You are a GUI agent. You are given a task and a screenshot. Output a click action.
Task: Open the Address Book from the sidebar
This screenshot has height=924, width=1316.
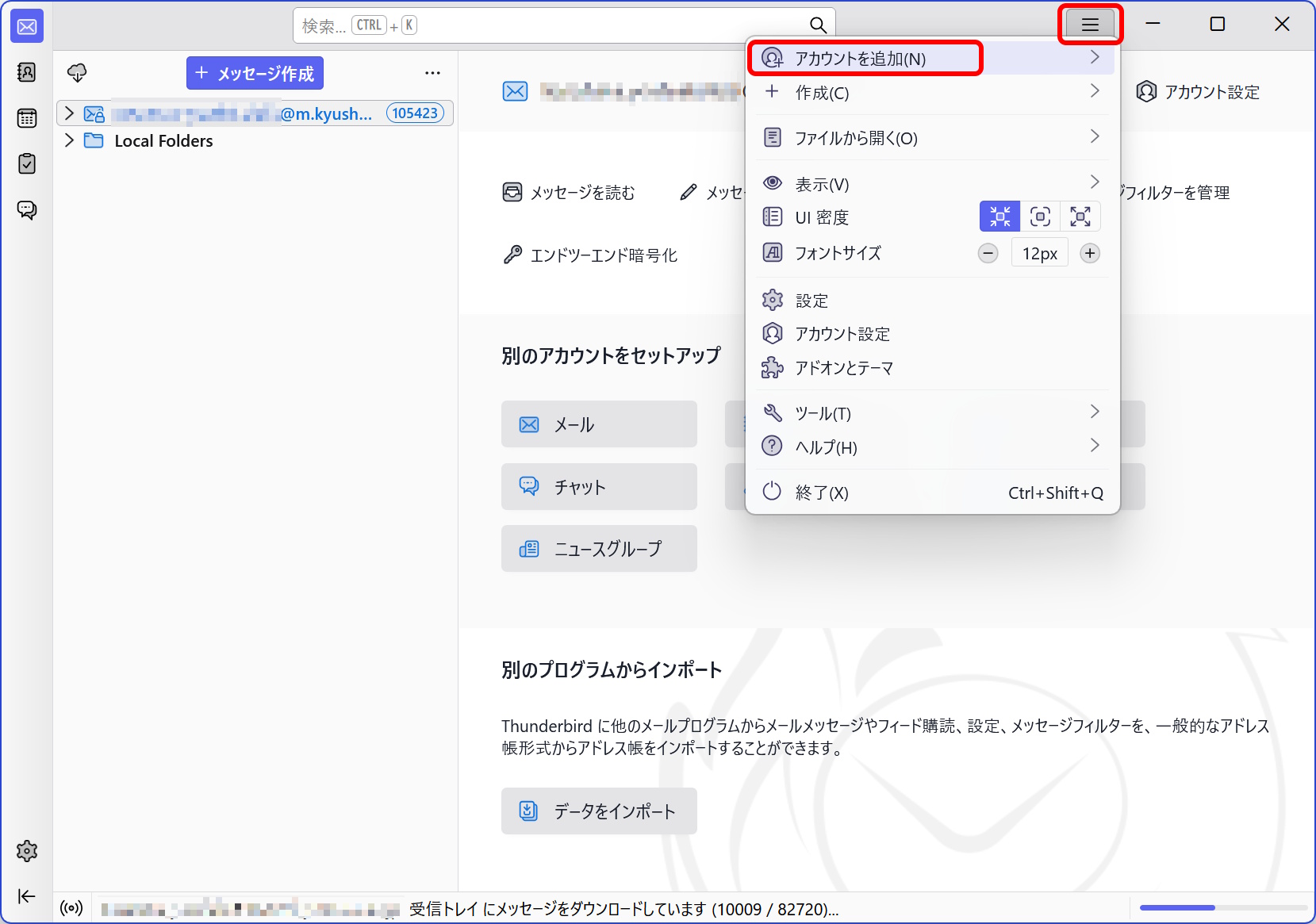pos(27,72)
